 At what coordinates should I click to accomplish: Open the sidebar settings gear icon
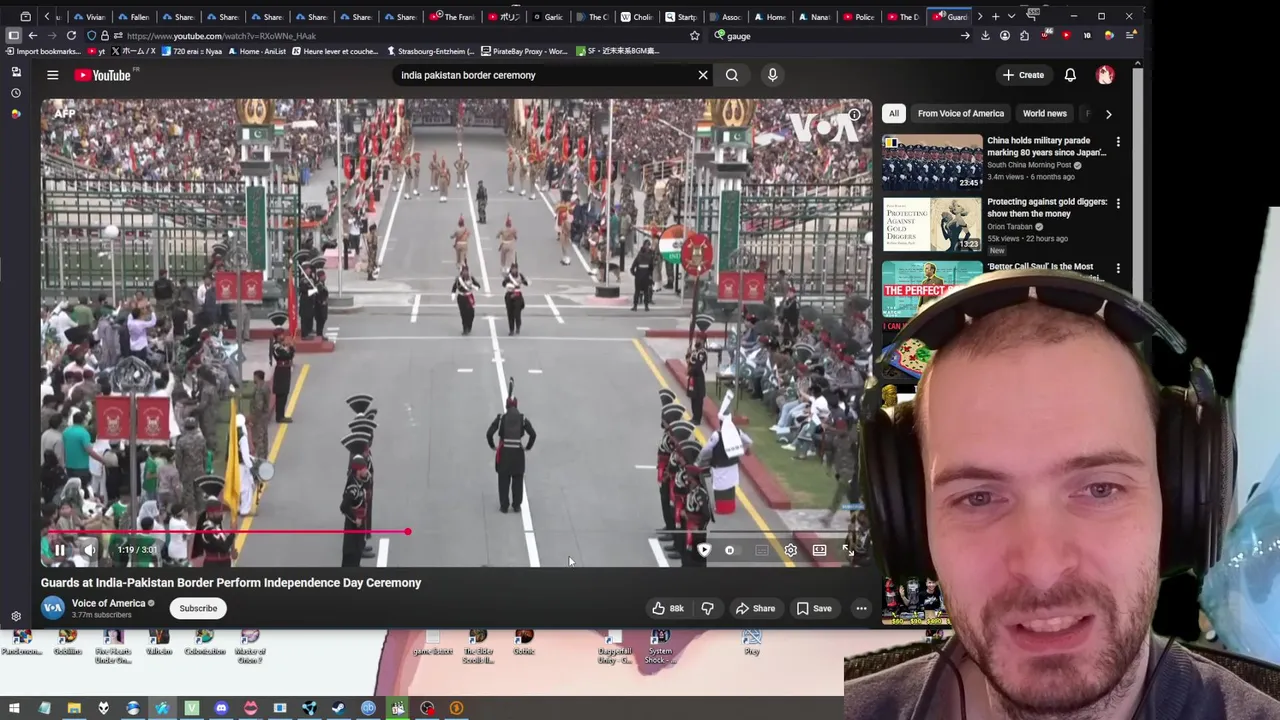15,617
